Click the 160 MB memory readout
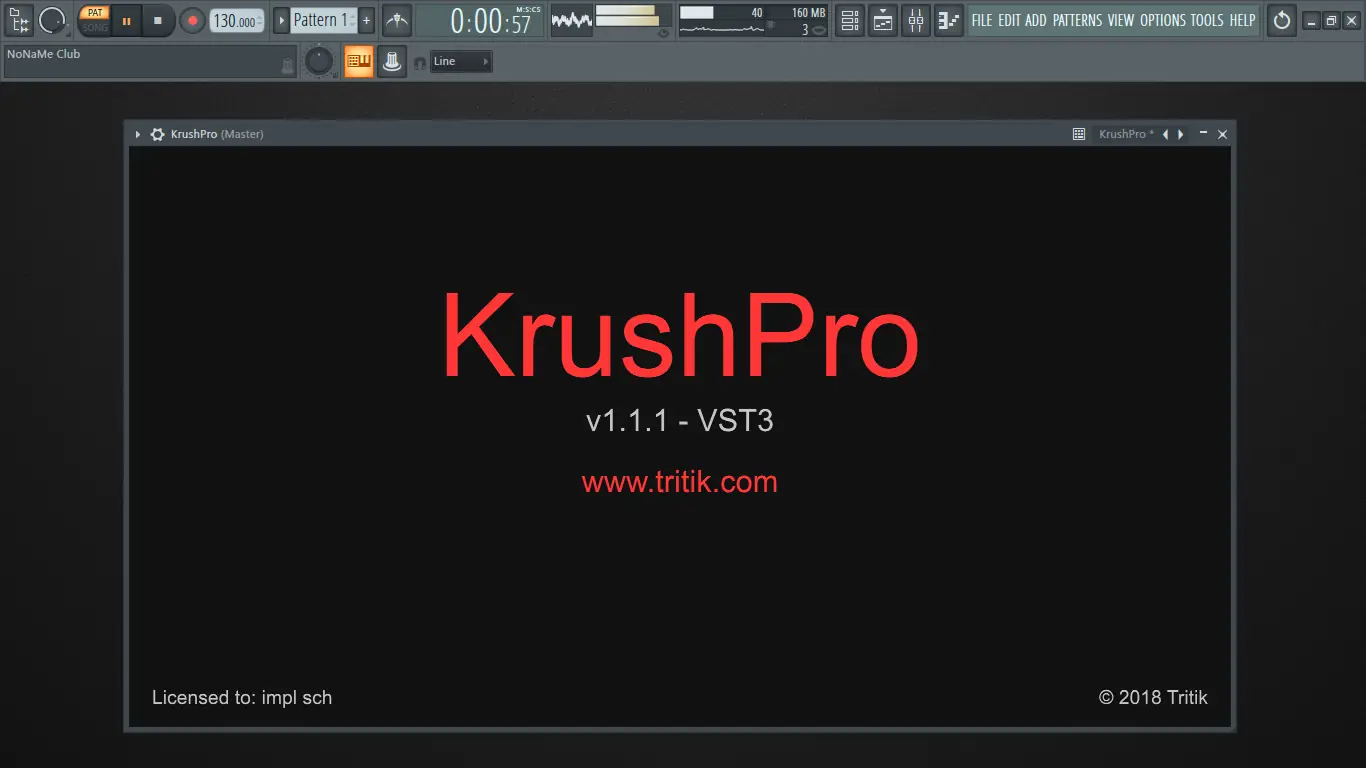Screen dimensions: 1366x768 tap(808, 13)
